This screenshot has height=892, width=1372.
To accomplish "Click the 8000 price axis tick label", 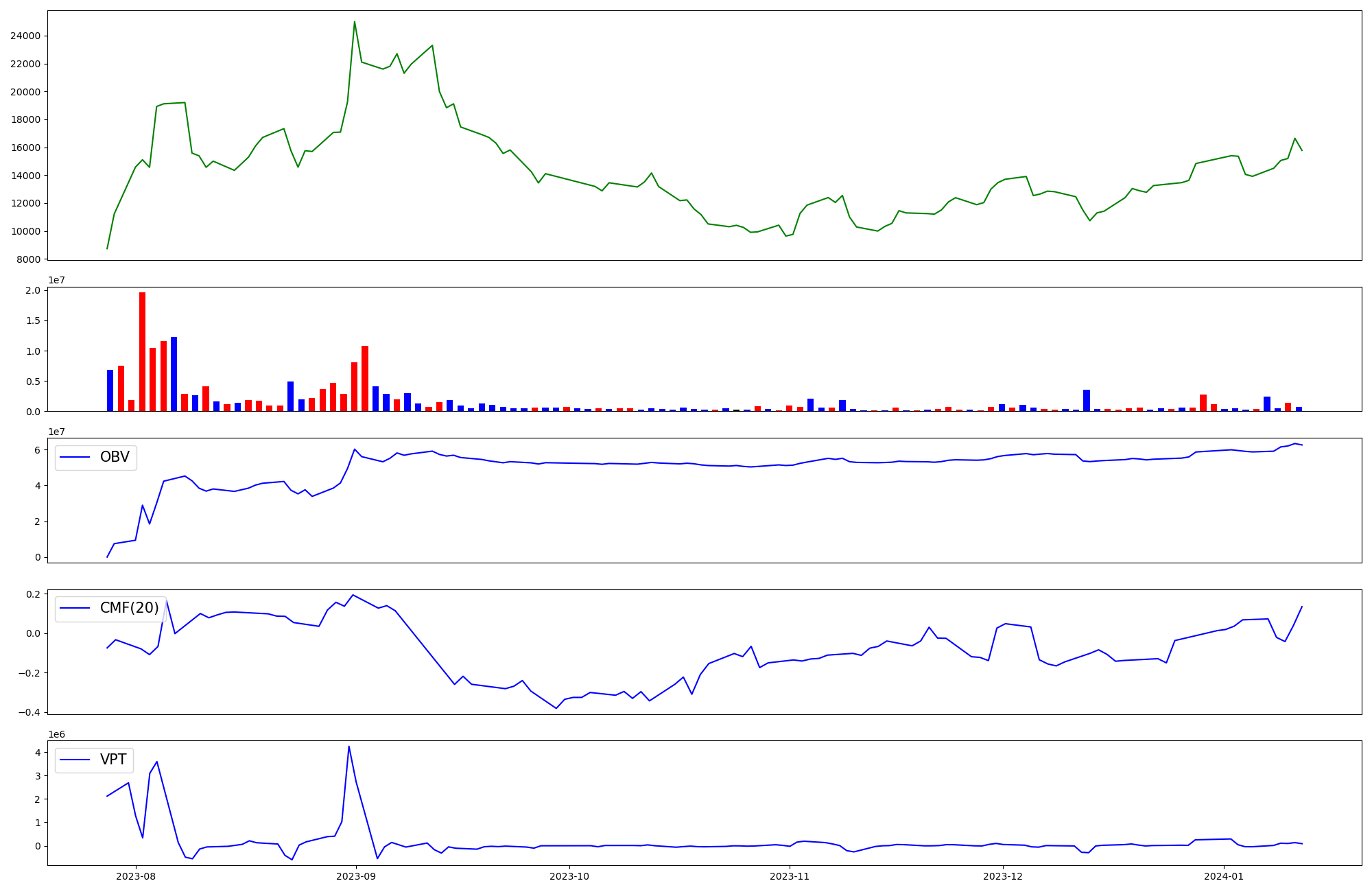I will pos(29,259).
